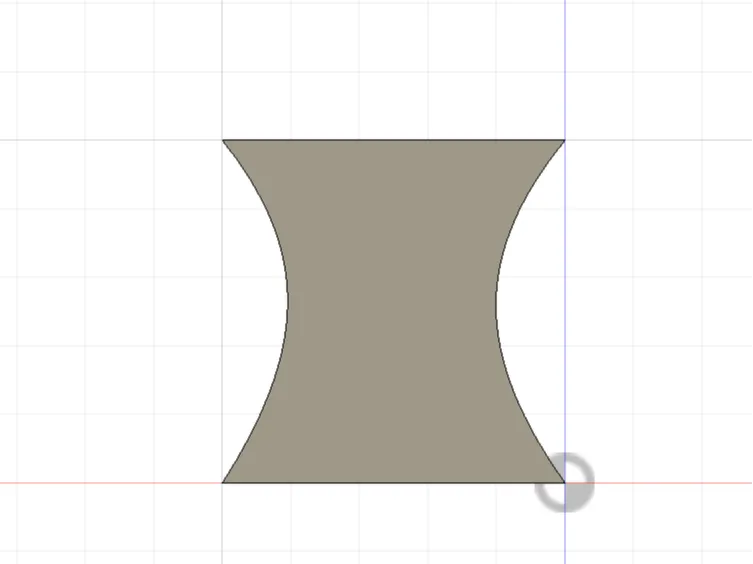Screen dimensions: 753x564
Task: Click the bottom-left corner vertex of the profile
Action: pos(223,483)
